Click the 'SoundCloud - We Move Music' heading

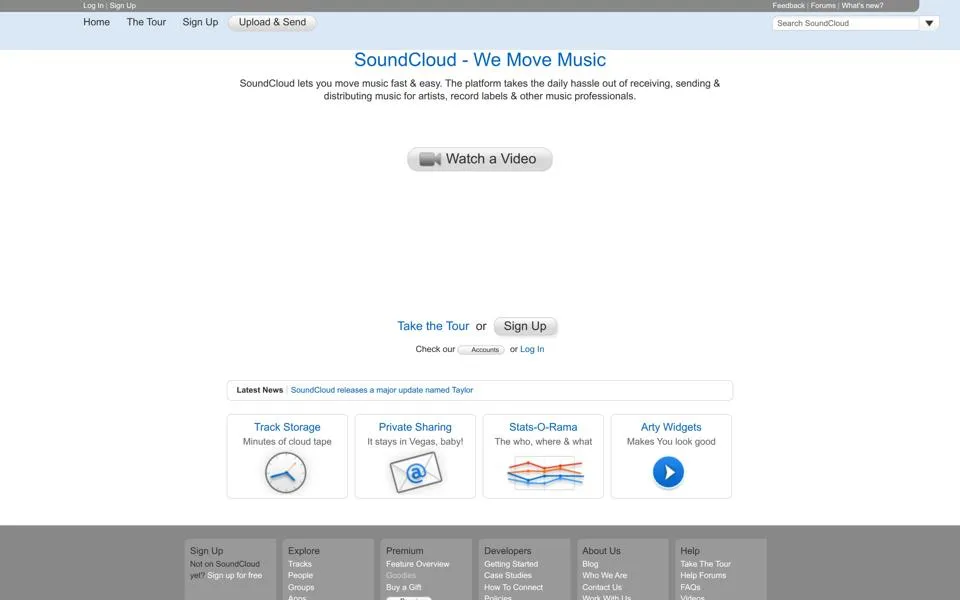[480, 60]
